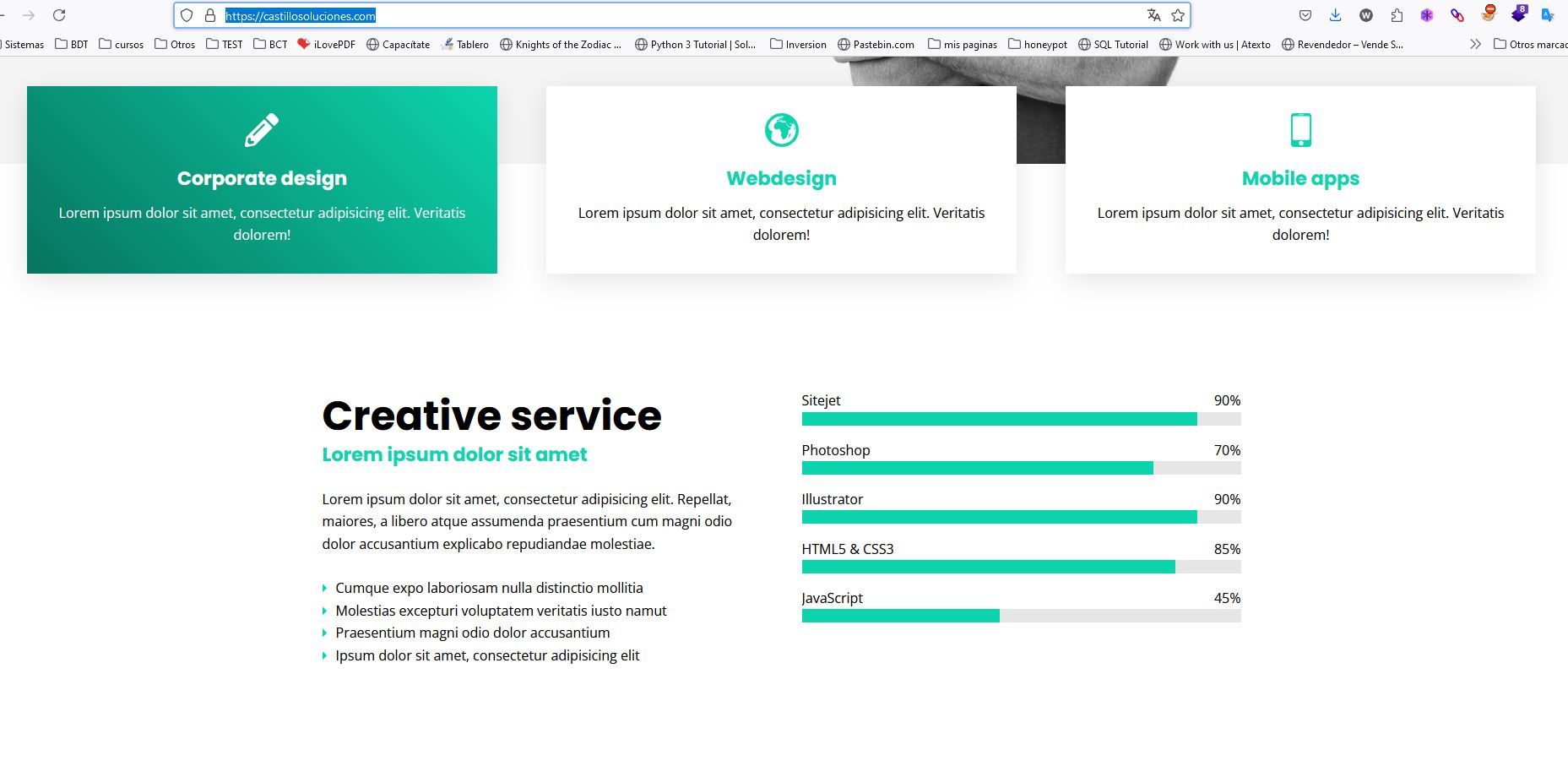Expand the cursos bookmarks folder
This screenshot has height=777, width=1568.
[122, 44]
